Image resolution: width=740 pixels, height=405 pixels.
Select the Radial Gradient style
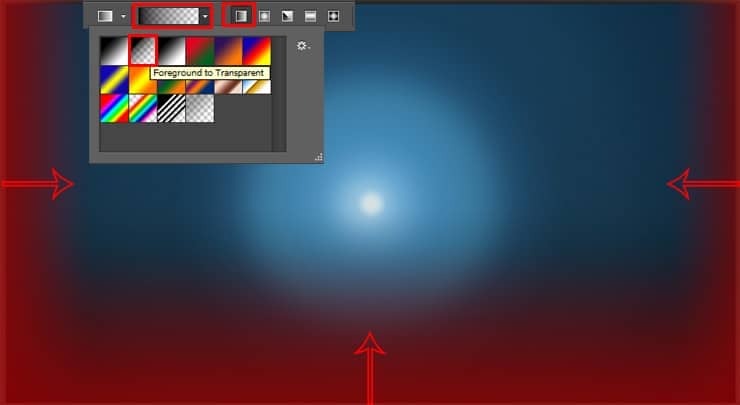coord(264,16)
